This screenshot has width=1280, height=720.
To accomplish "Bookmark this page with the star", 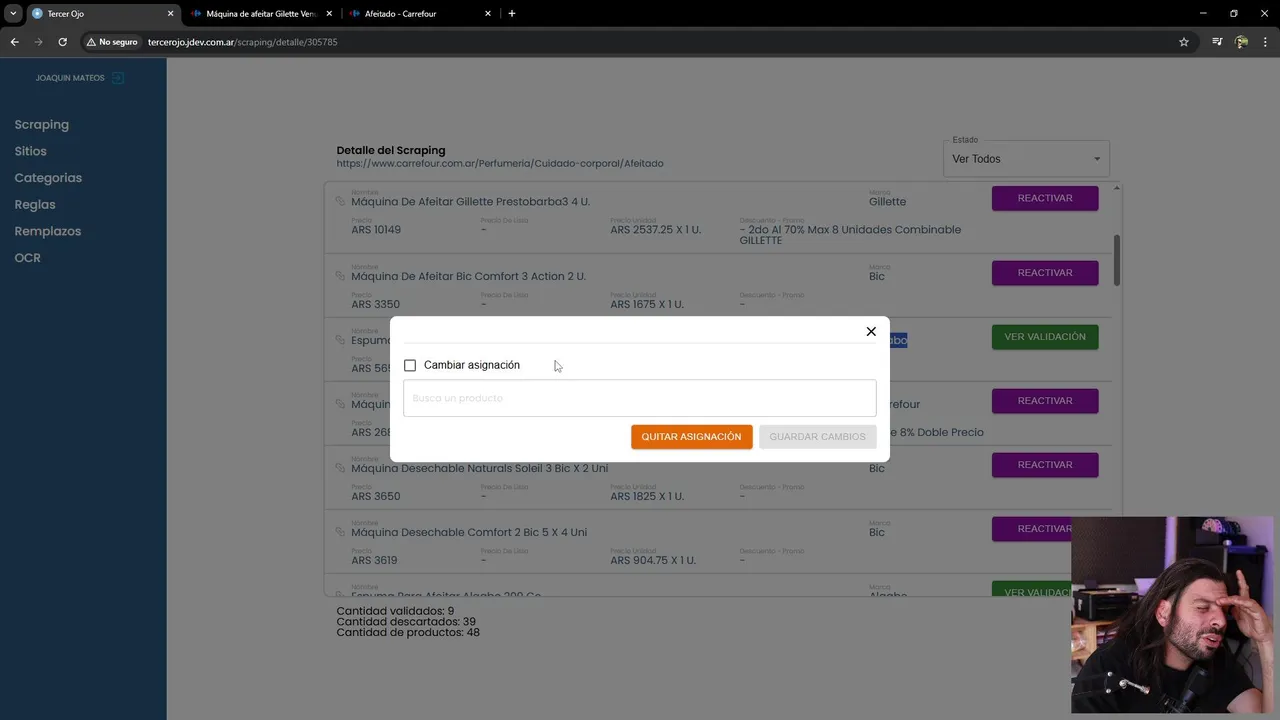I will 1184,42.
